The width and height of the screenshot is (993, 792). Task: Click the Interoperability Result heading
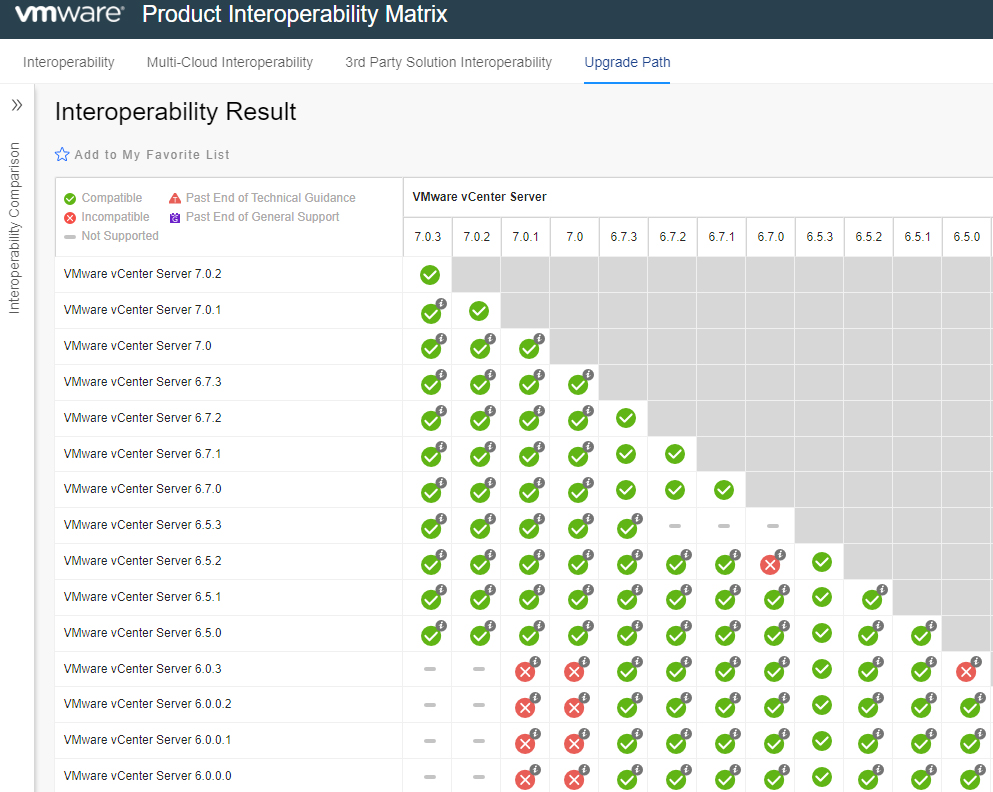coord(175,112)
